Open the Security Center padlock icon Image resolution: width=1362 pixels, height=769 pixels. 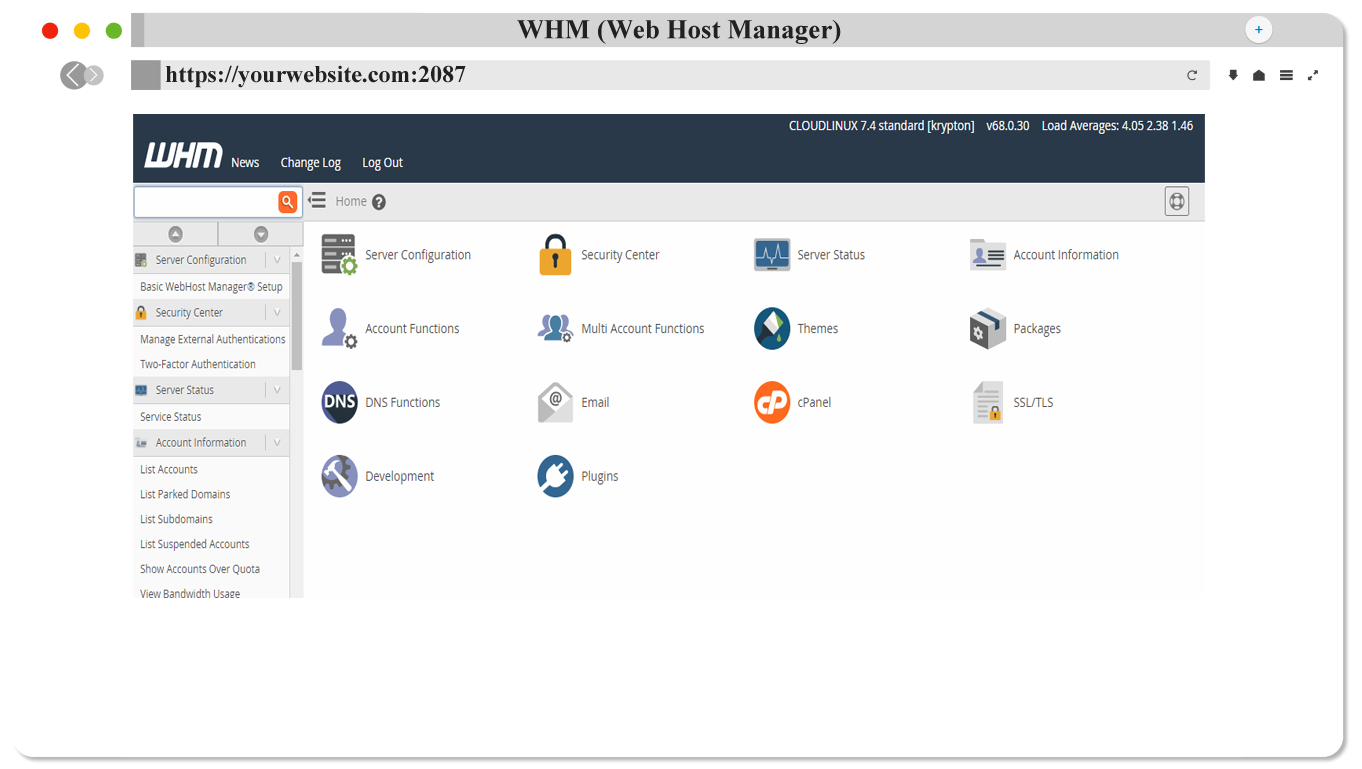coord(555,255)
